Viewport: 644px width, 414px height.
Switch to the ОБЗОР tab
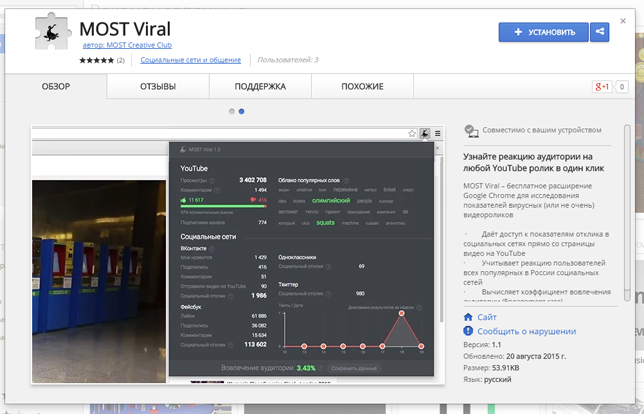point(56,86)
